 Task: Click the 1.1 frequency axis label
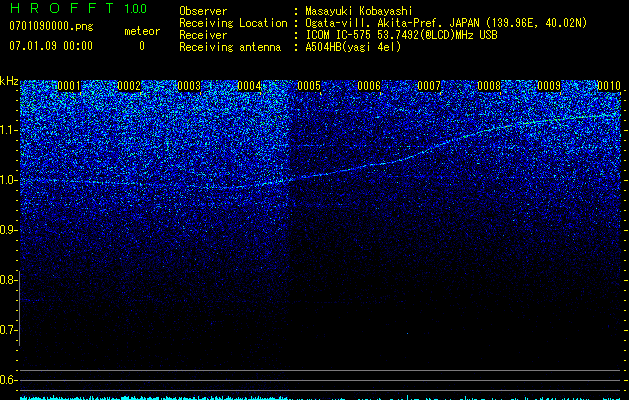coord(7,130)
